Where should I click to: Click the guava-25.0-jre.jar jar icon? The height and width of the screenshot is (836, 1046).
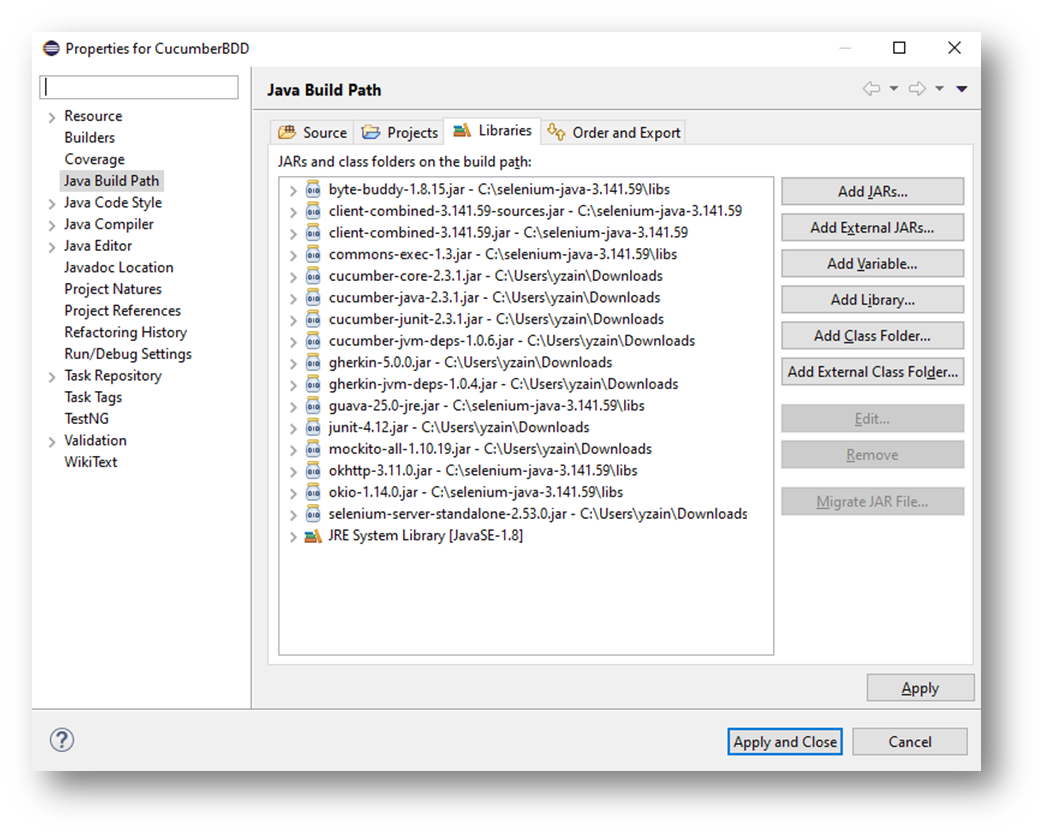tap(313, 406)
